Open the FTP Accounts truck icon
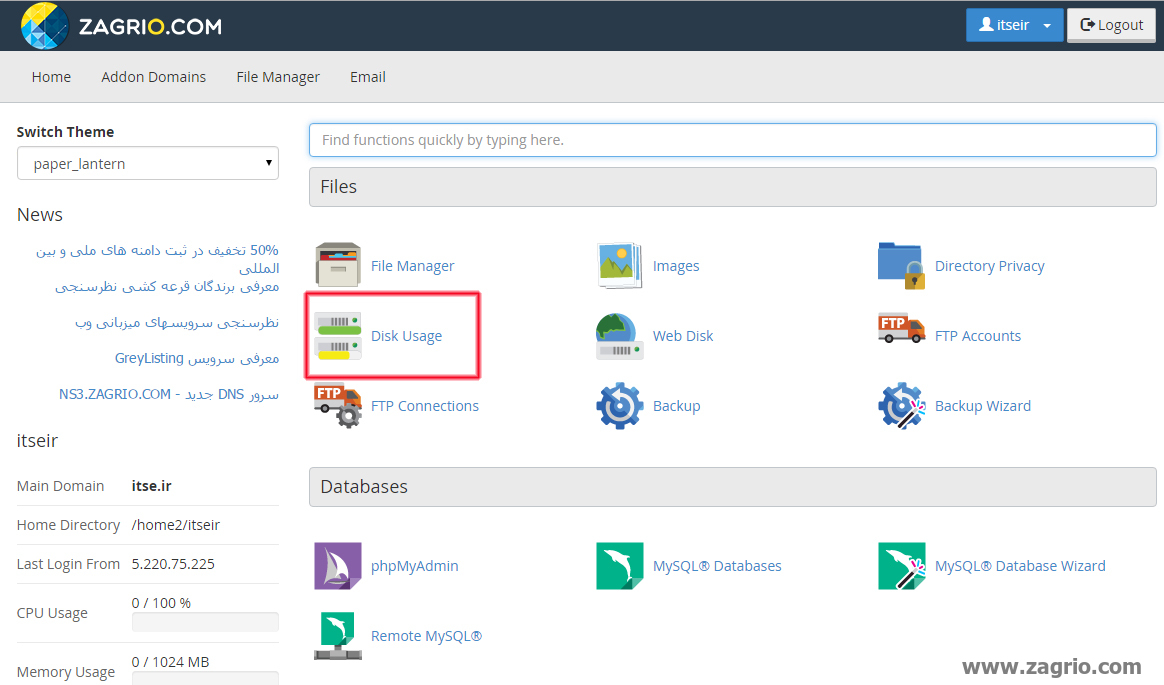1164x685 pixels. pos(901,328)
